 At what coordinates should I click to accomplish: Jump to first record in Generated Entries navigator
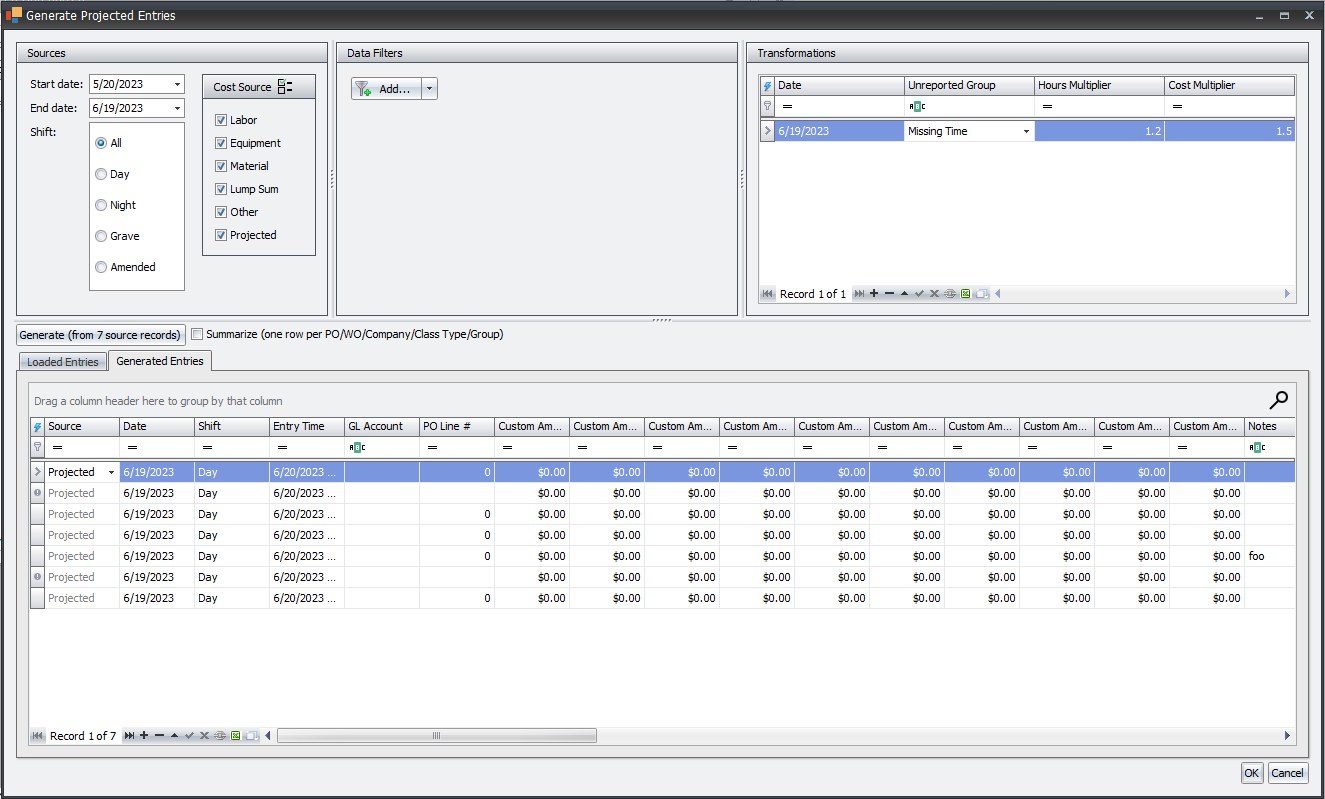point(38,736)
